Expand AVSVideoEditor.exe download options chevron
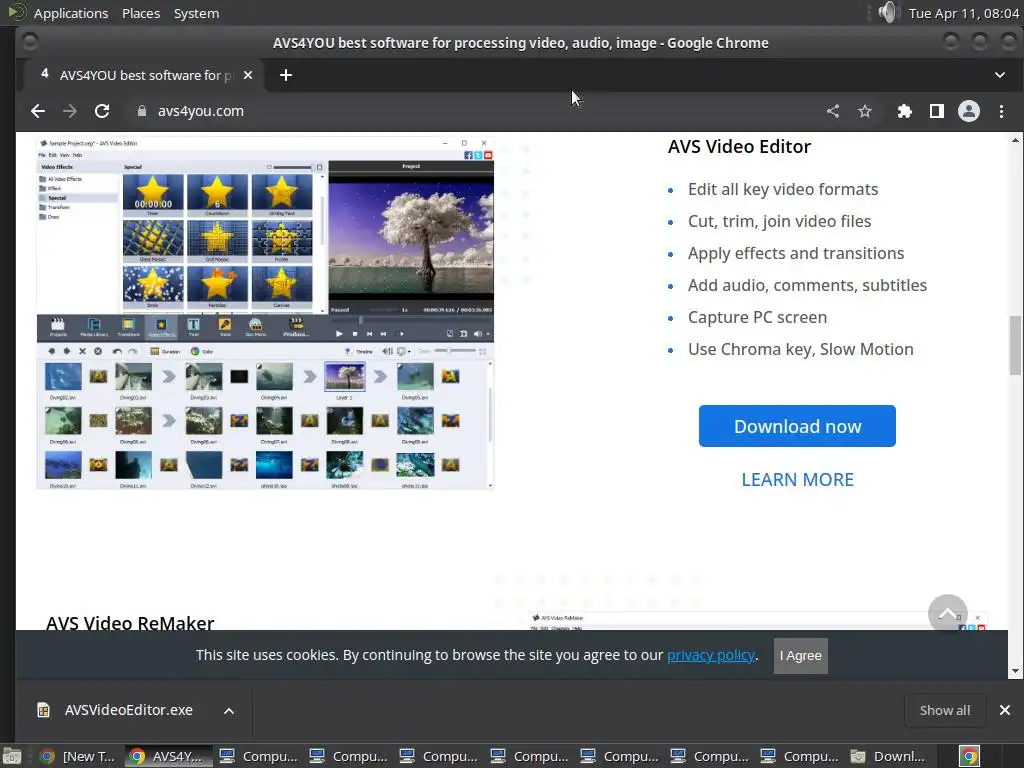This screenshot has height=768, width=1024. pos(229,711)
